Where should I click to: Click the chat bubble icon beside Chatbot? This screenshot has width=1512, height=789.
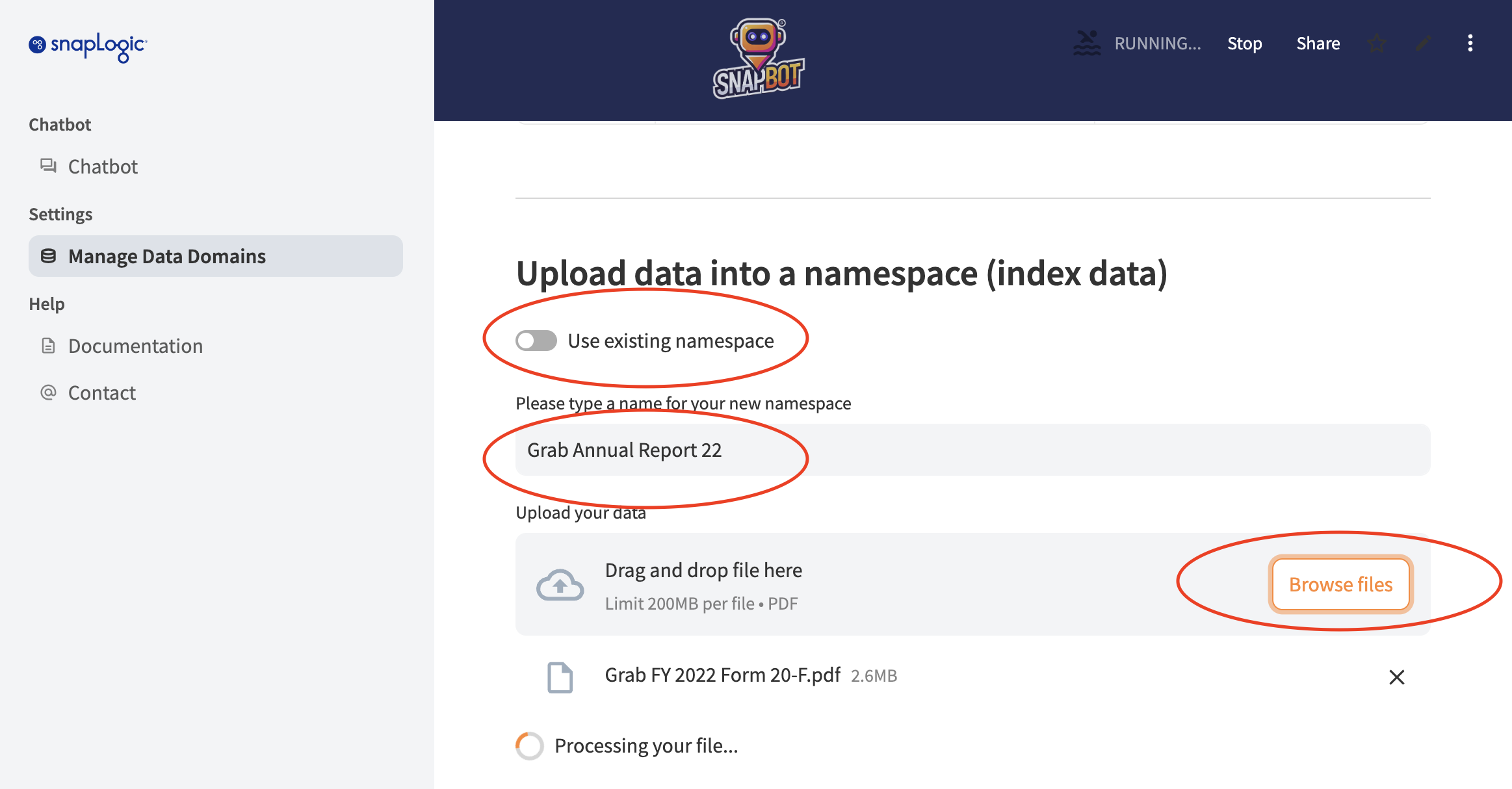[48, 166]
